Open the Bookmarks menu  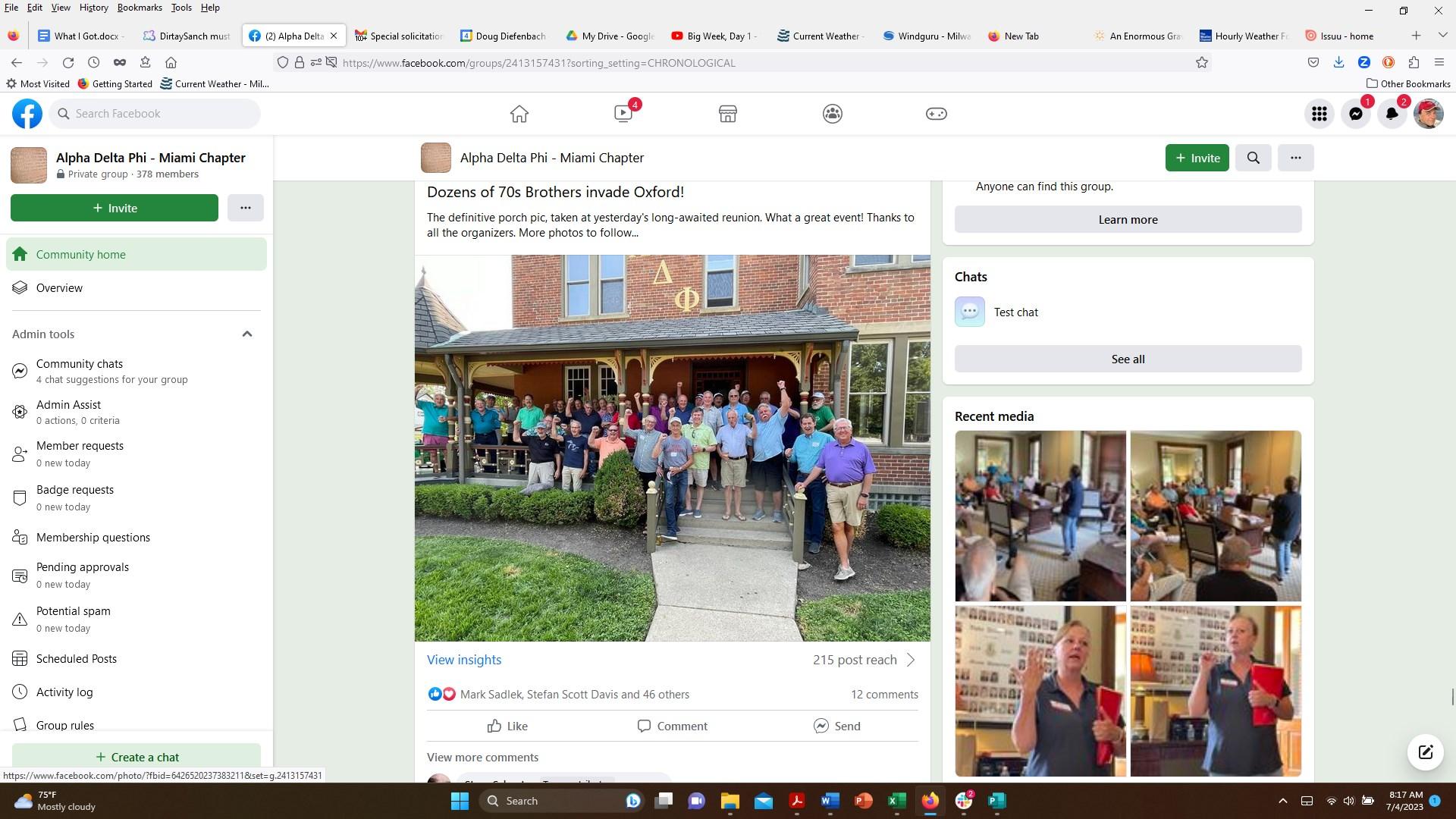pos(140,8)
